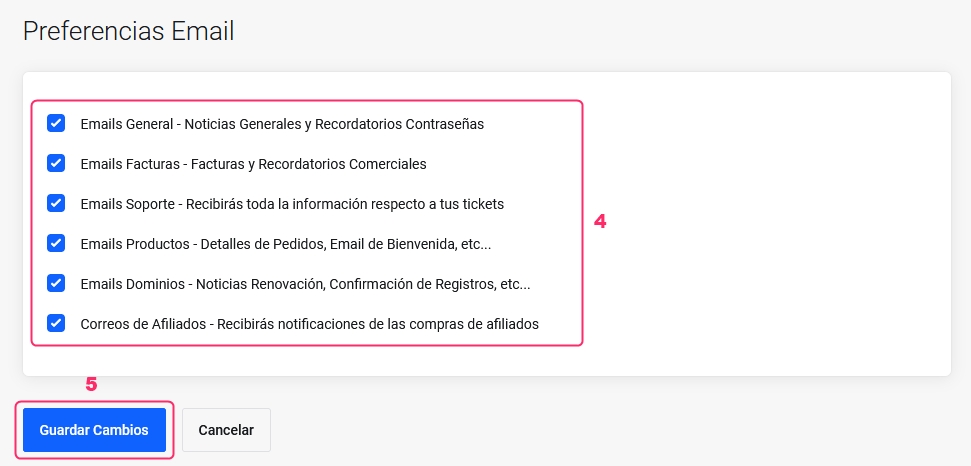Click the word 'Contraseñas' in the first option
This screenshot has width=971, height=466.
(443, 124)
